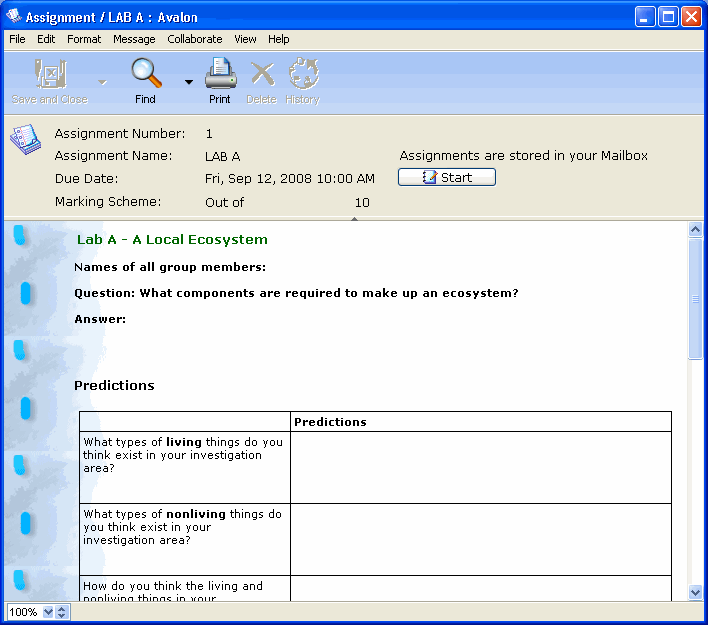The width and height of the screenshot is (708, 625).
Task: Click the Save and Close icon
Action: click(49, 74)
